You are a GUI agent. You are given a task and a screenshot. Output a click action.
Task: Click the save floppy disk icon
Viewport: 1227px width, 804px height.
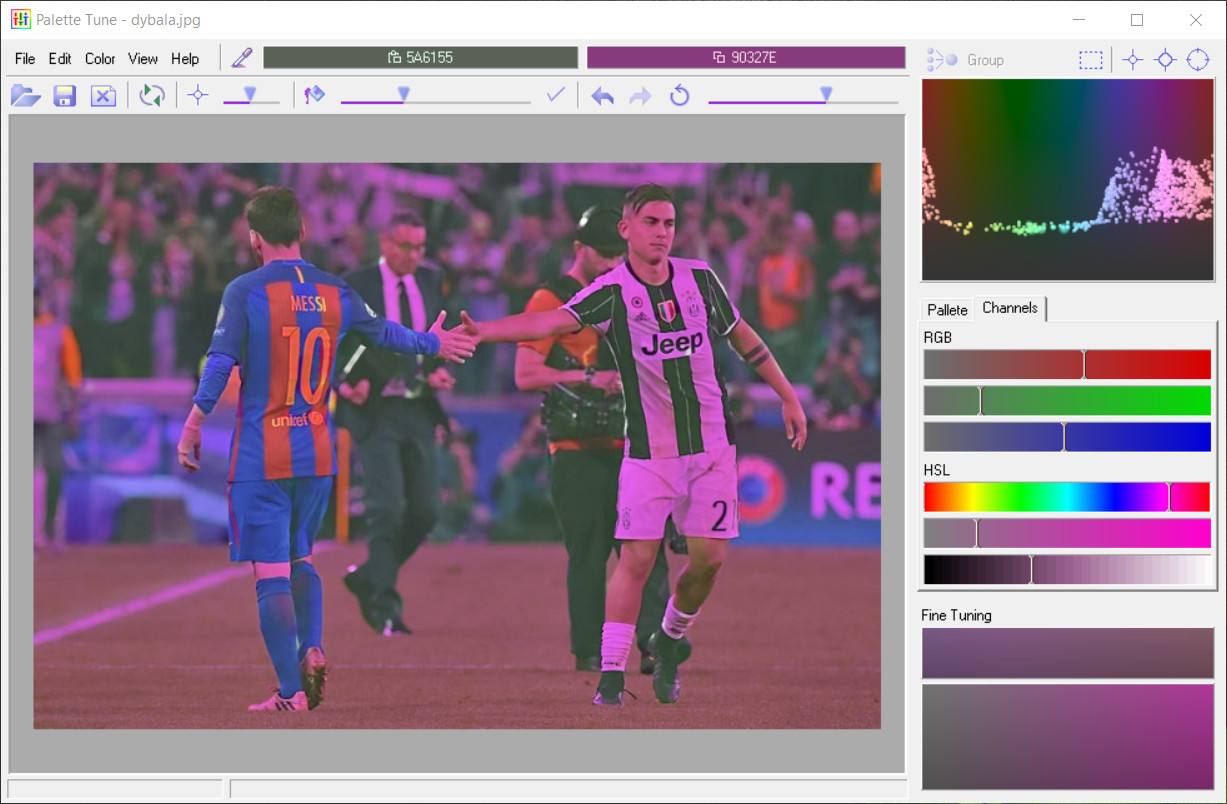pyautogui.click(x=65, y=96)
